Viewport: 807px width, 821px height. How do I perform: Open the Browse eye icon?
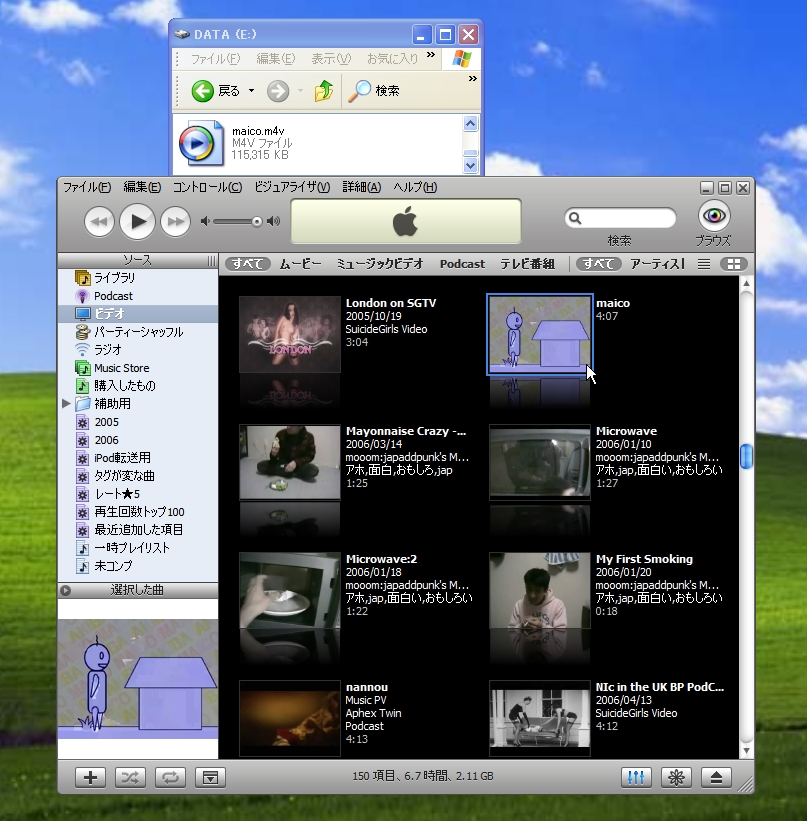tap(714, 215)
